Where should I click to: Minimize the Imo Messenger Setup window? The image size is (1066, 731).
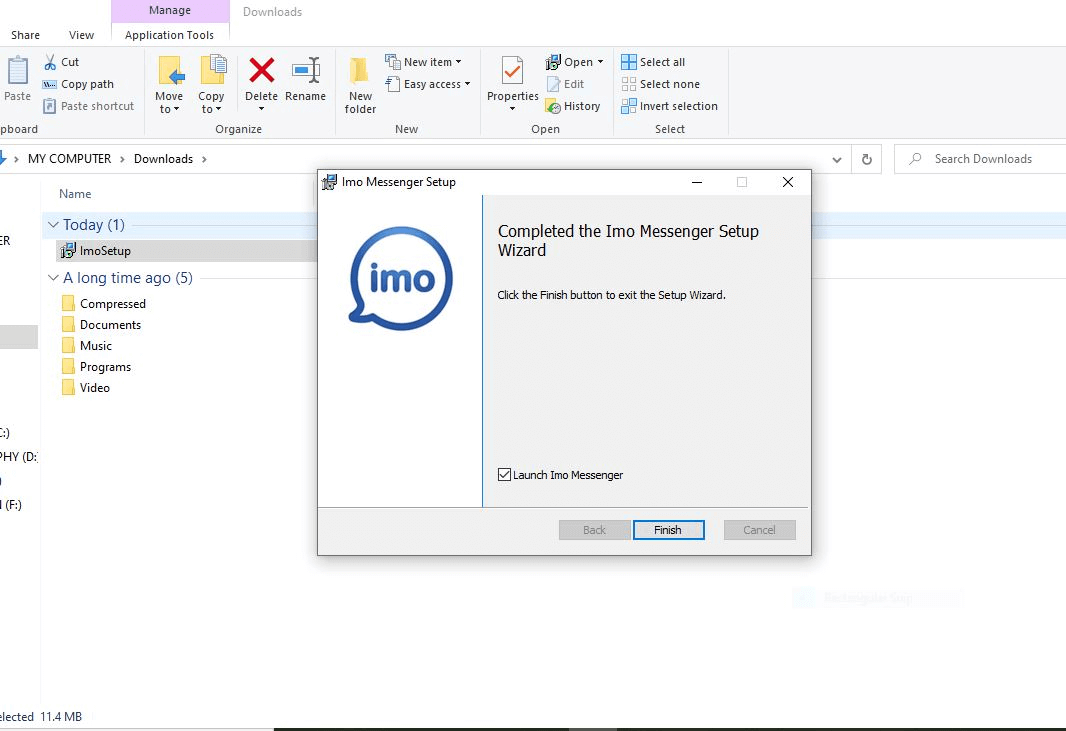(x=697, y=182)
